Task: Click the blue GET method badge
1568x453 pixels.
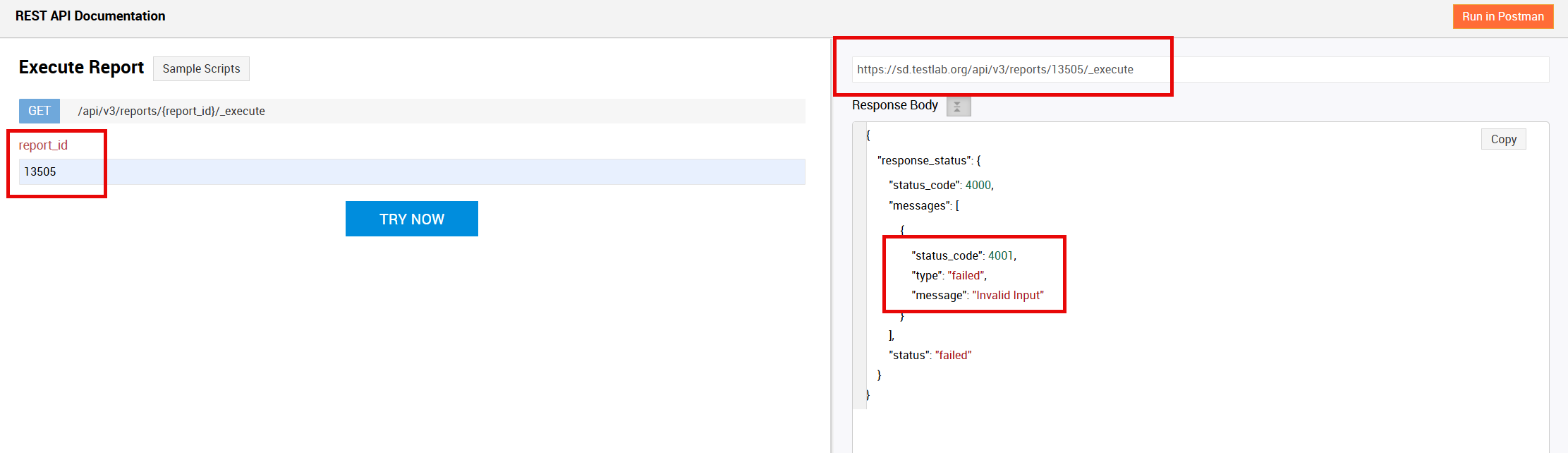Action: [x=39, y=111]
